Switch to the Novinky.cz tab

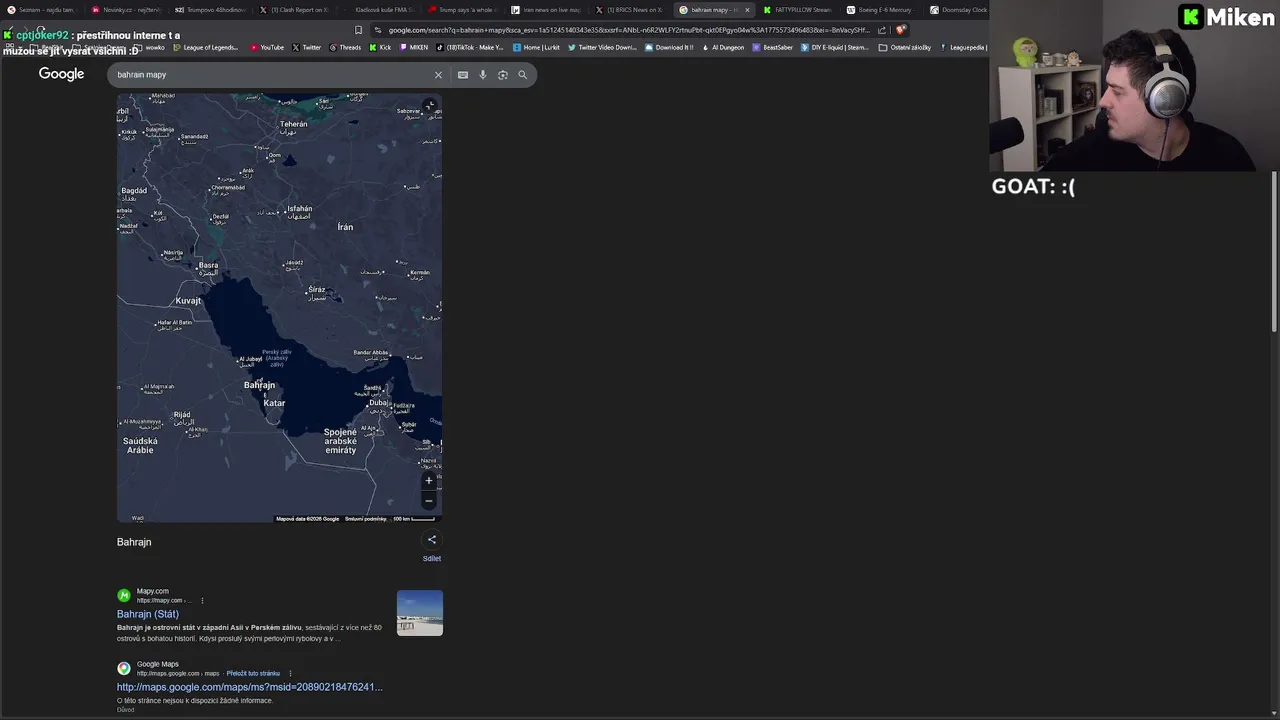click(x=125, y=10)
